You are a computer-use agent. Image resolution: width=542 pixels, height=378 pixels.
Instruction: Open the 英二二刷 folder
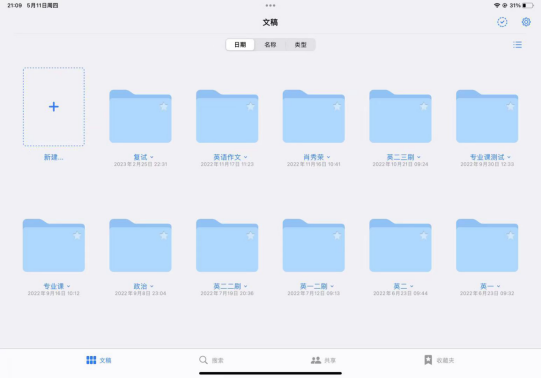[227, 245]
